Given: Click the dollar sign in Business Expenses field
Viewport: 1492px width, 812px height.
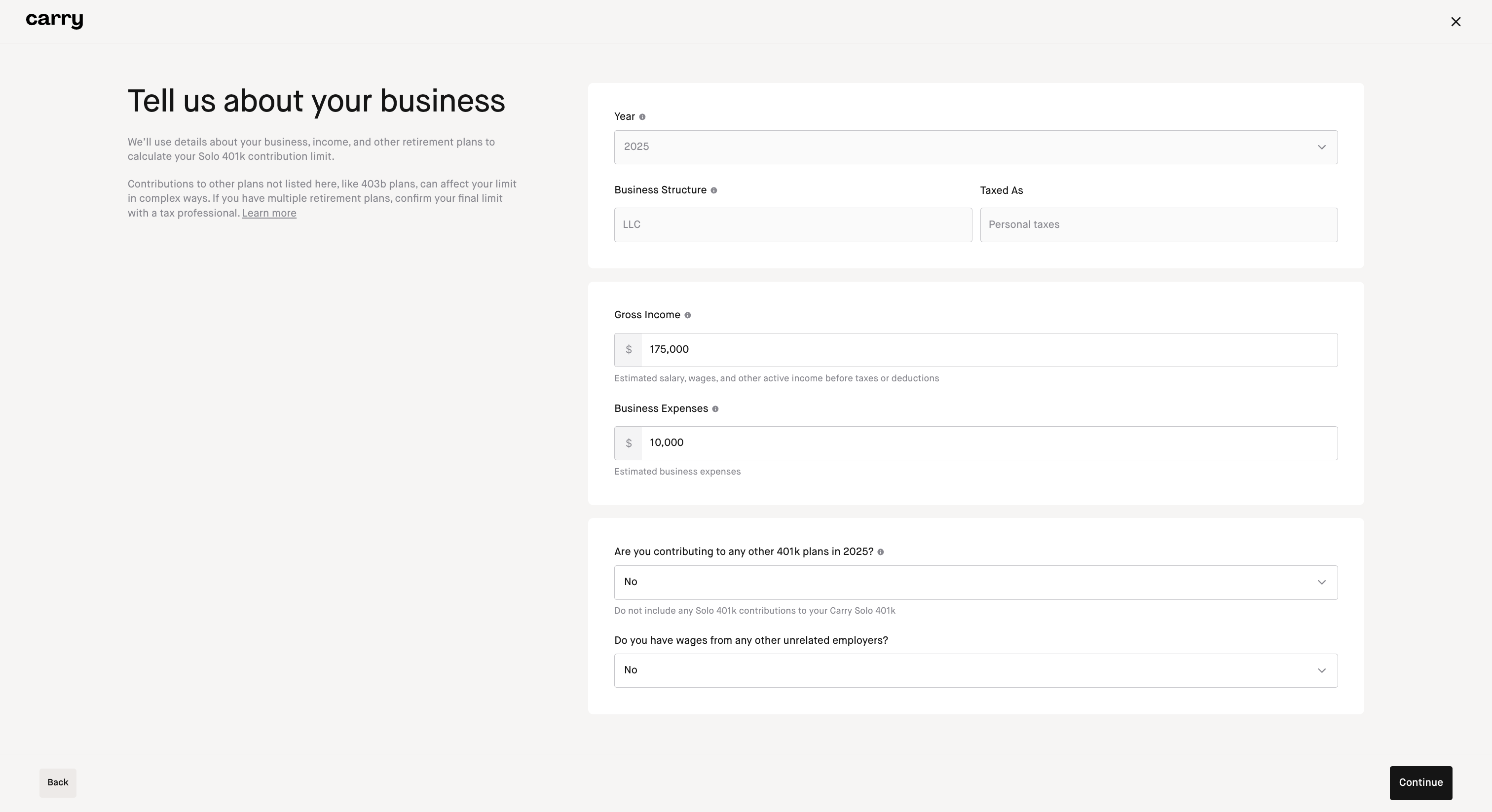Looking at the screenshot, I should (x=629, y=443).
